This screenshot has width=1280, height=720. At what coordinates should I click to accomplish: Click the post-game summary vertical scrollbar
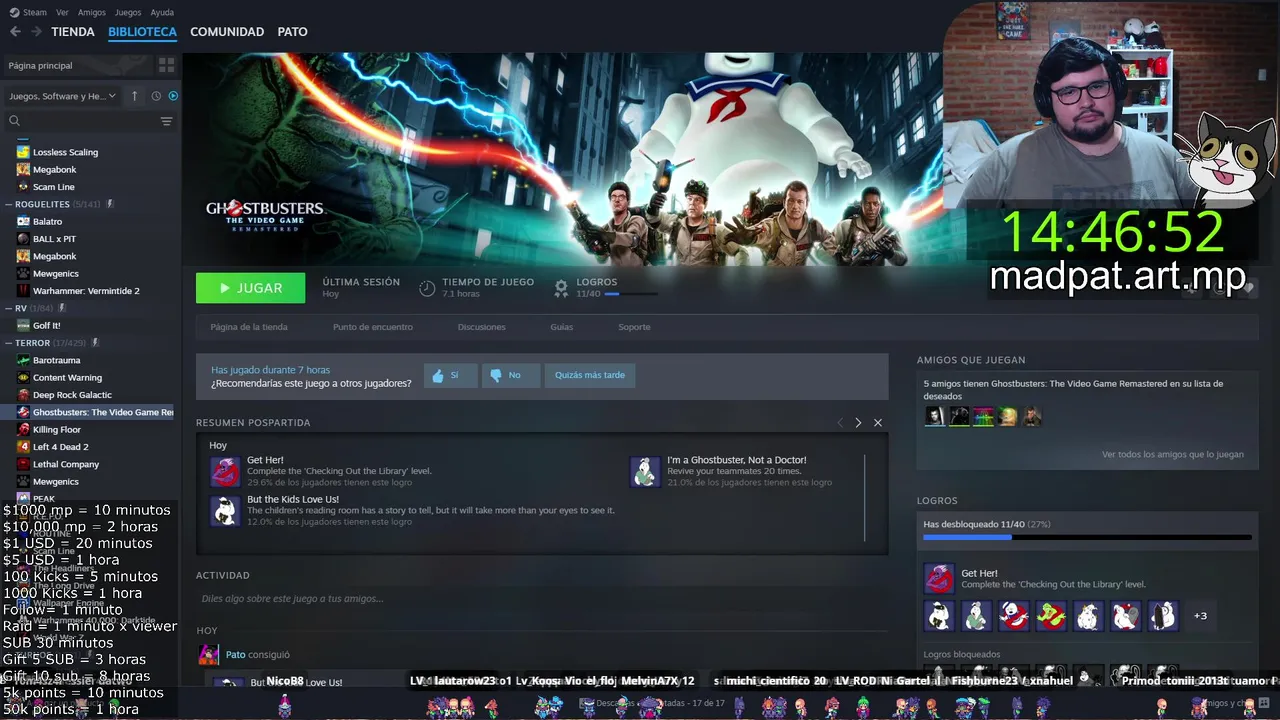865,497
